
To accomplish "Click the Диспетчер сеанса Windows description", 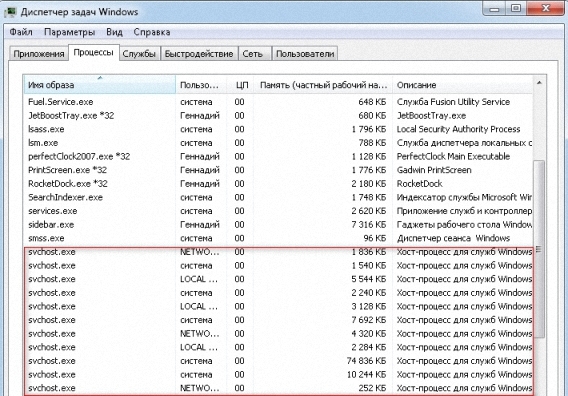I will point(453,238).
